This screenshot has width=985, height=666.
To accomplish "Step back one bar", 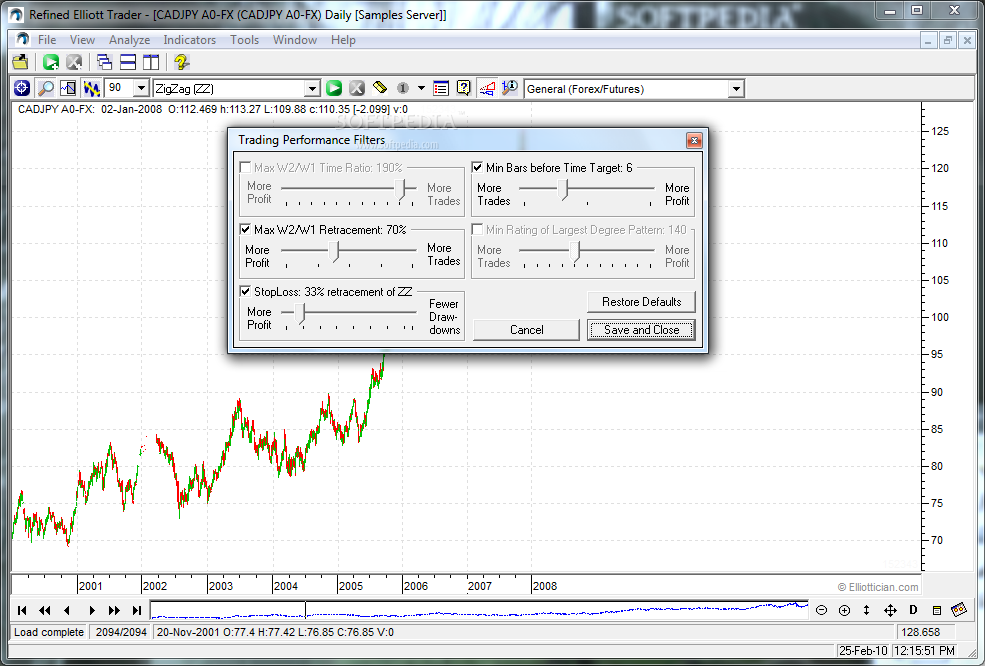I will [x=67, y=610].
